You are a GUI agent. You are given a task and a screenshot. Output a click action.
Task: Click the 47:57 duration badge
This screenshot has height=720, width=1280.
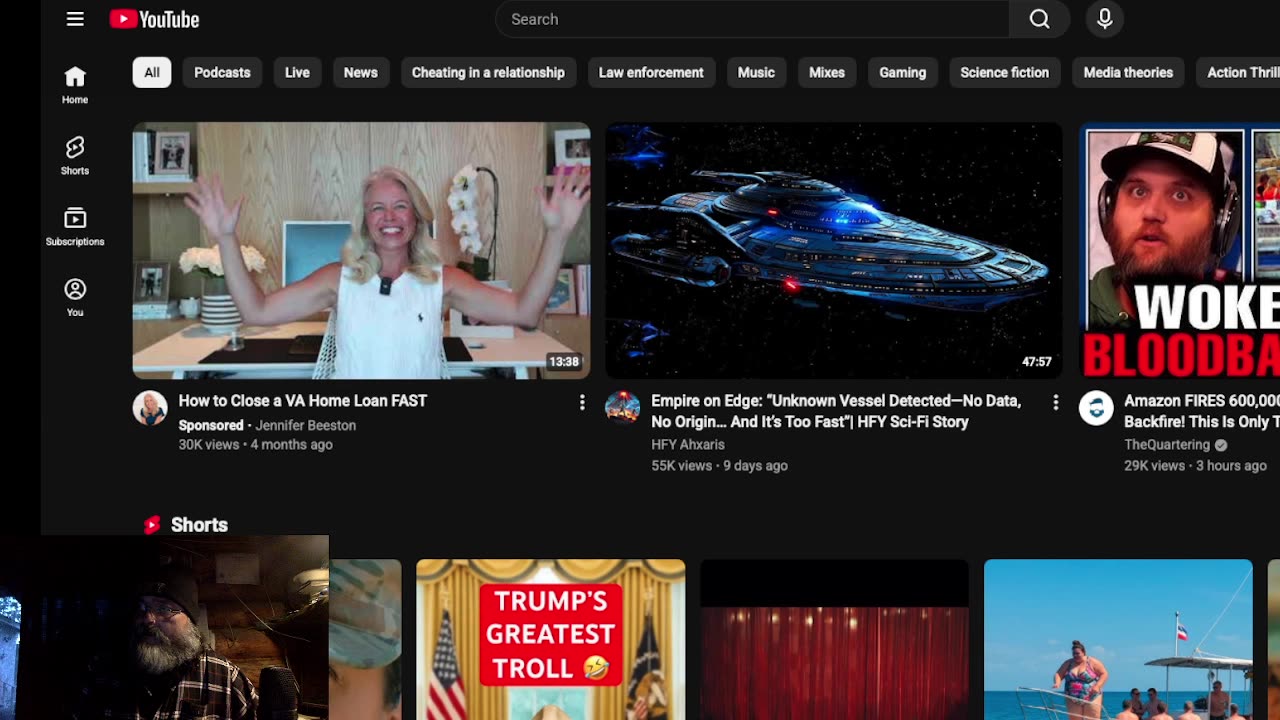[1037, 362]
